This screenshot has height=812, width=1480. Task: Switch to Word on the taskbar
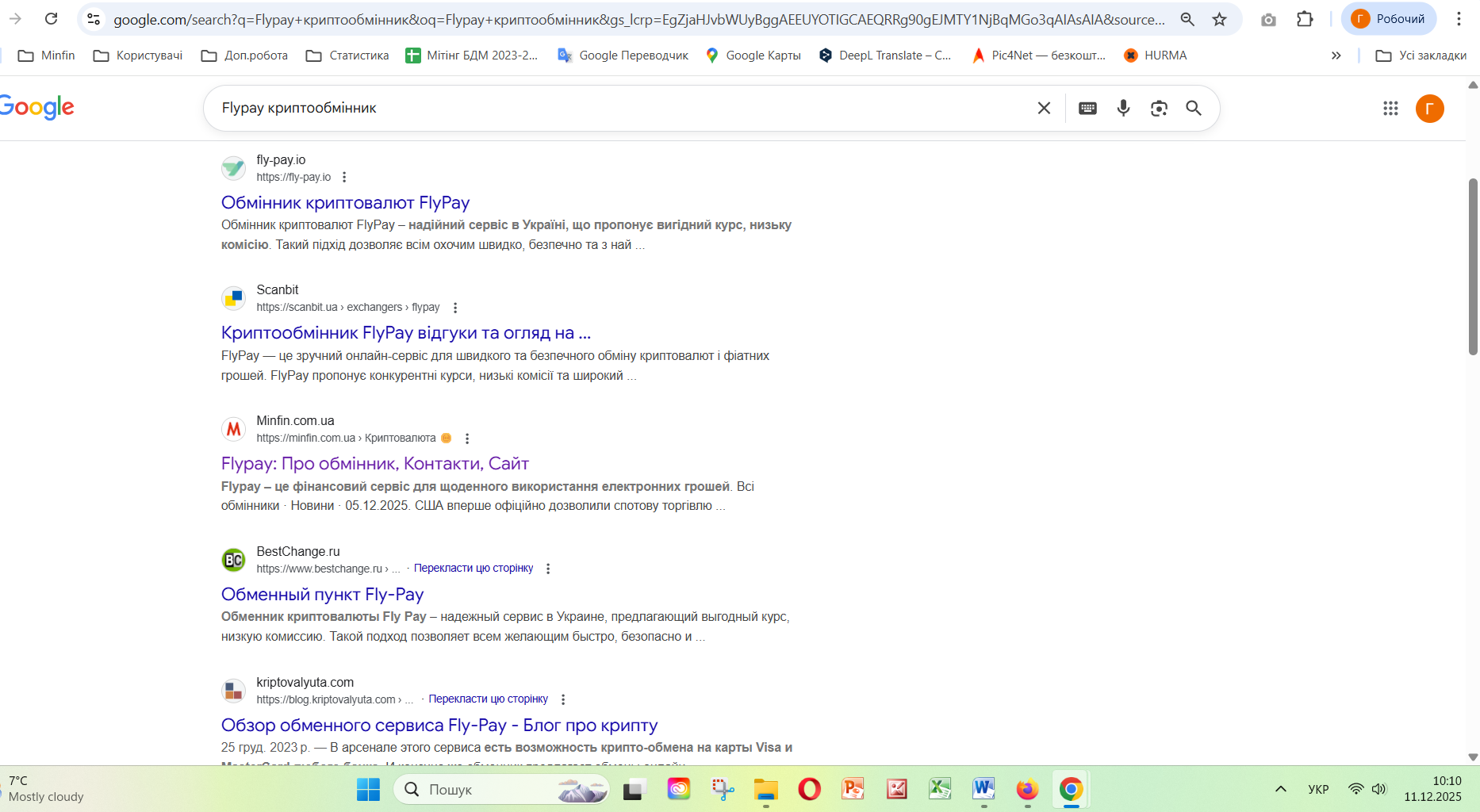[x=983, y=789]
